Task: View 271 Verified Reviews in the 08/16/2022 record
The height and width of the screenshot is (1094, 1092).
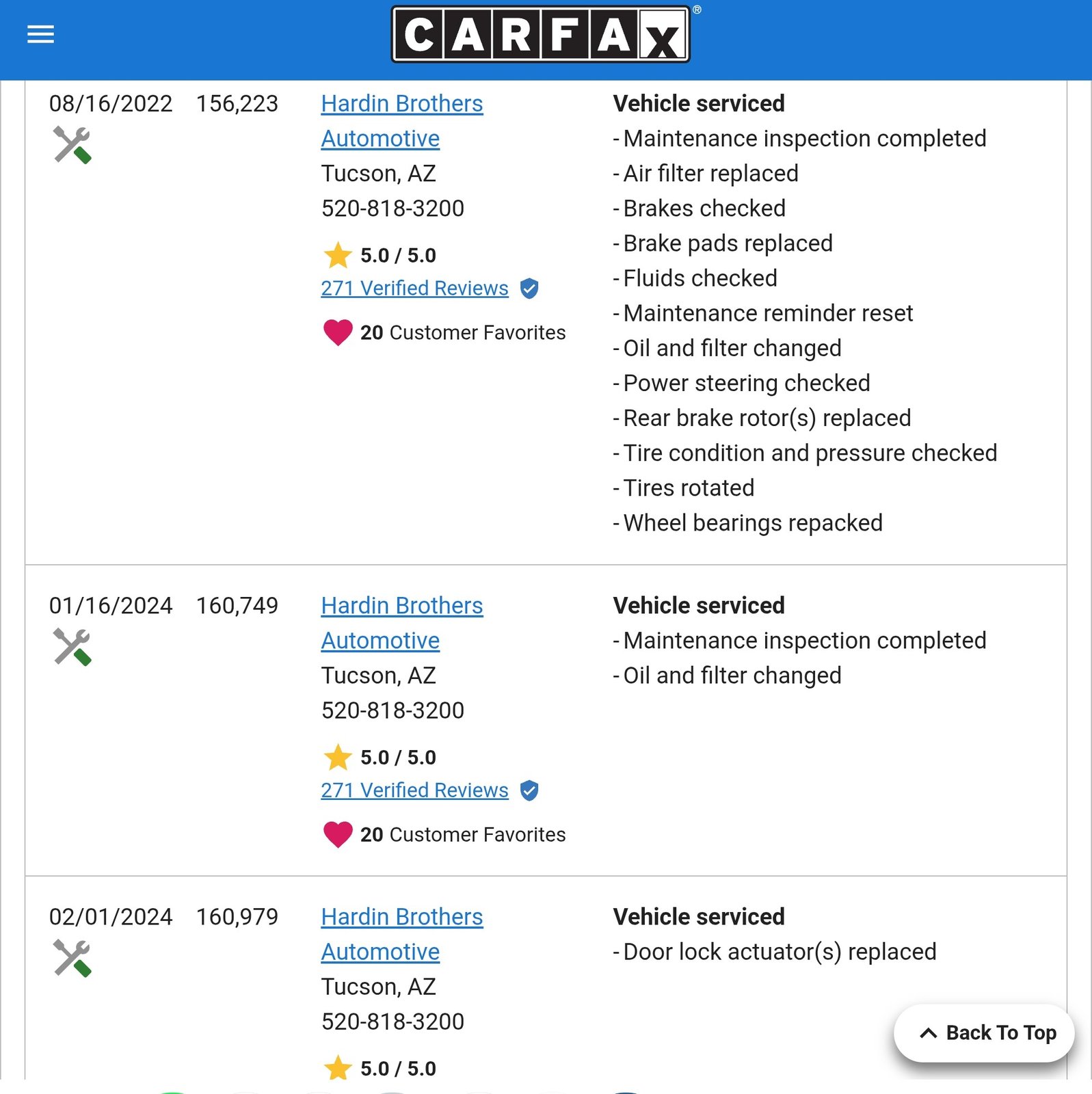Action: click(414, 289)
